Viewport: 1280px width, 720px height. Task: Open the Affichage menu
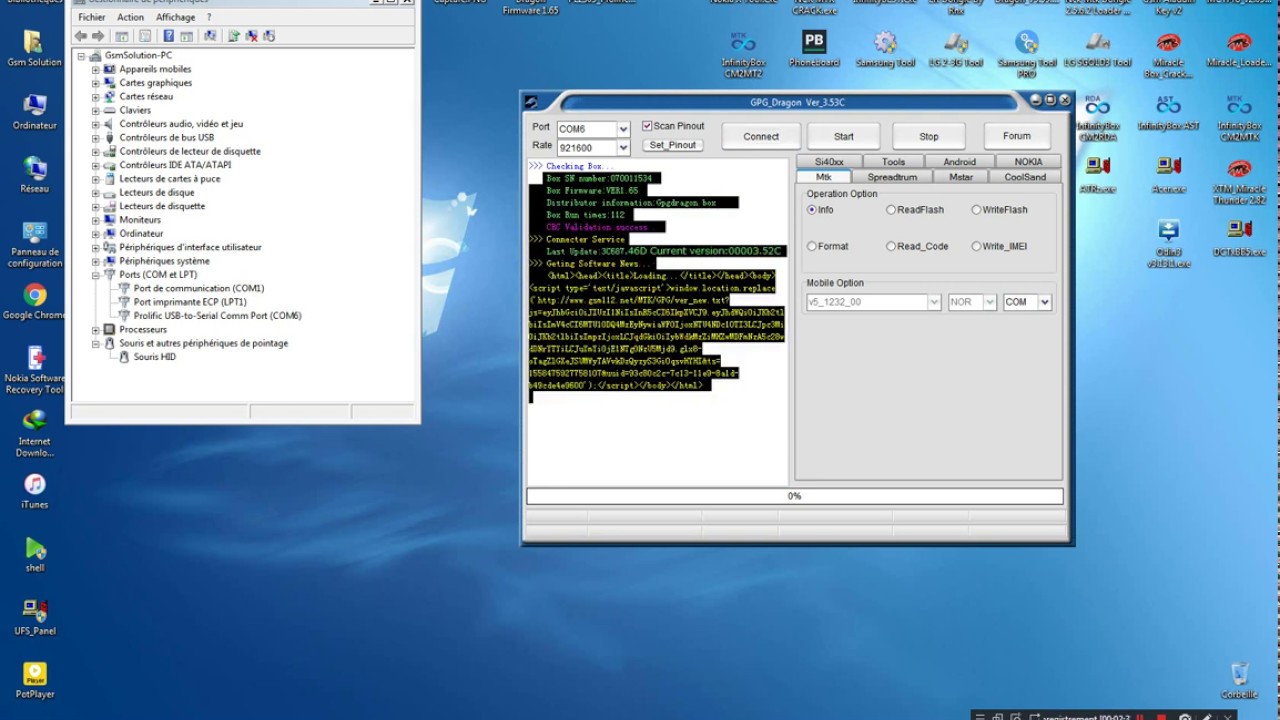[x=175, y=17]
